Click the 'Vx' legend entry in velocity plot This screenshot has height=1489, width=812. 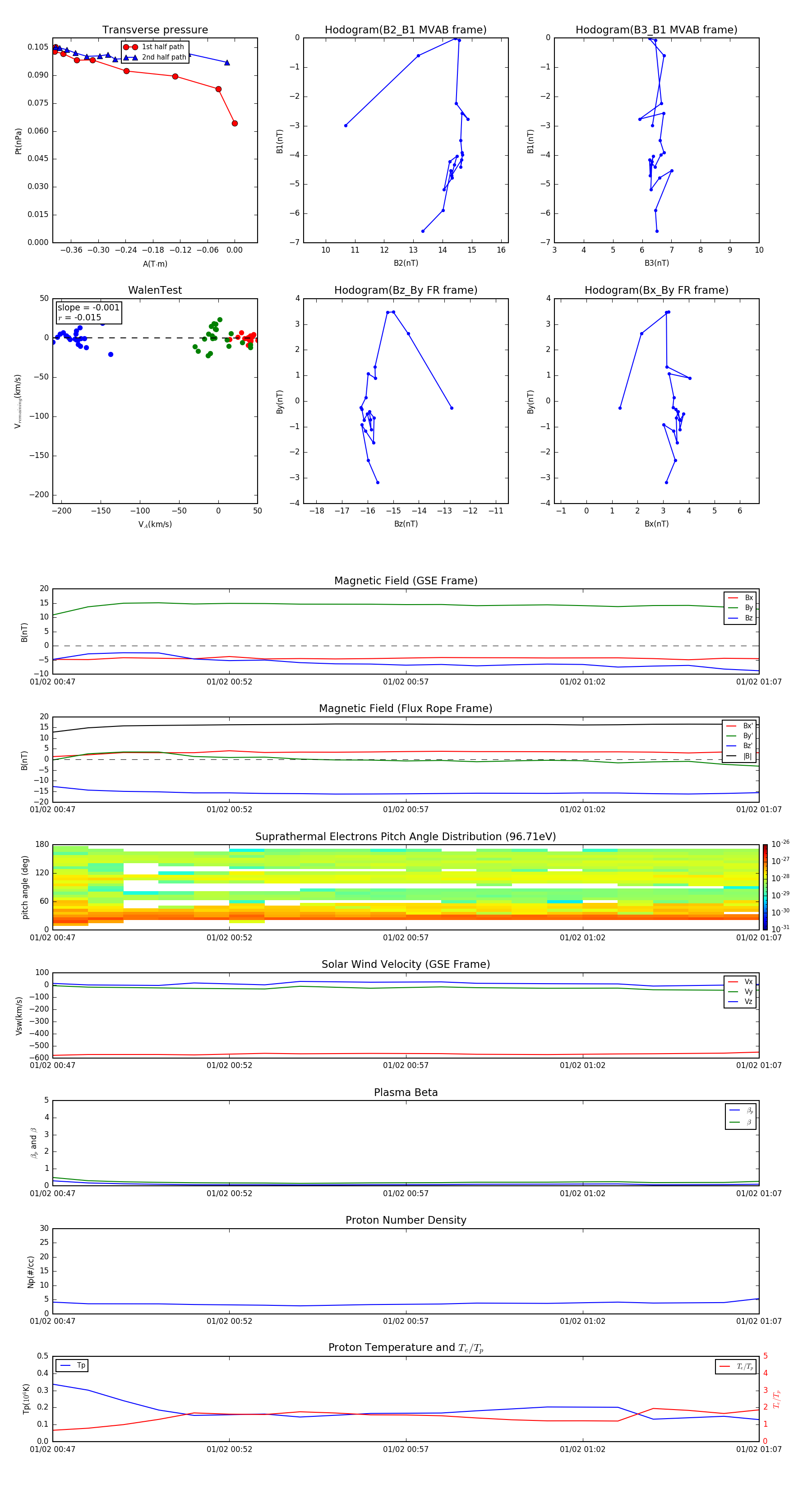tap(740, 981)
